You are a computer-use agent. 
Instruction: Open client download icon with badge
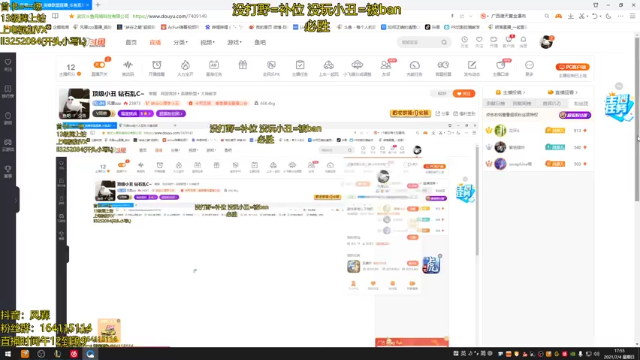pos(509,42)
